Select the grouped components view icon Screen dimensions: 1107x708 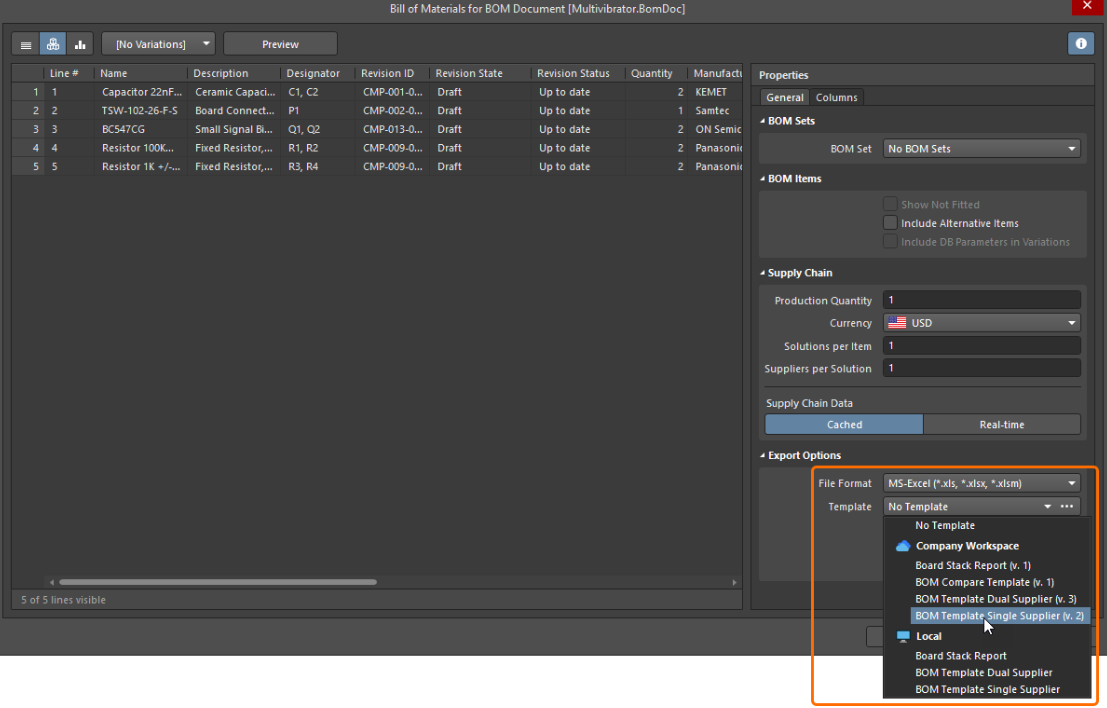[53, 44]
